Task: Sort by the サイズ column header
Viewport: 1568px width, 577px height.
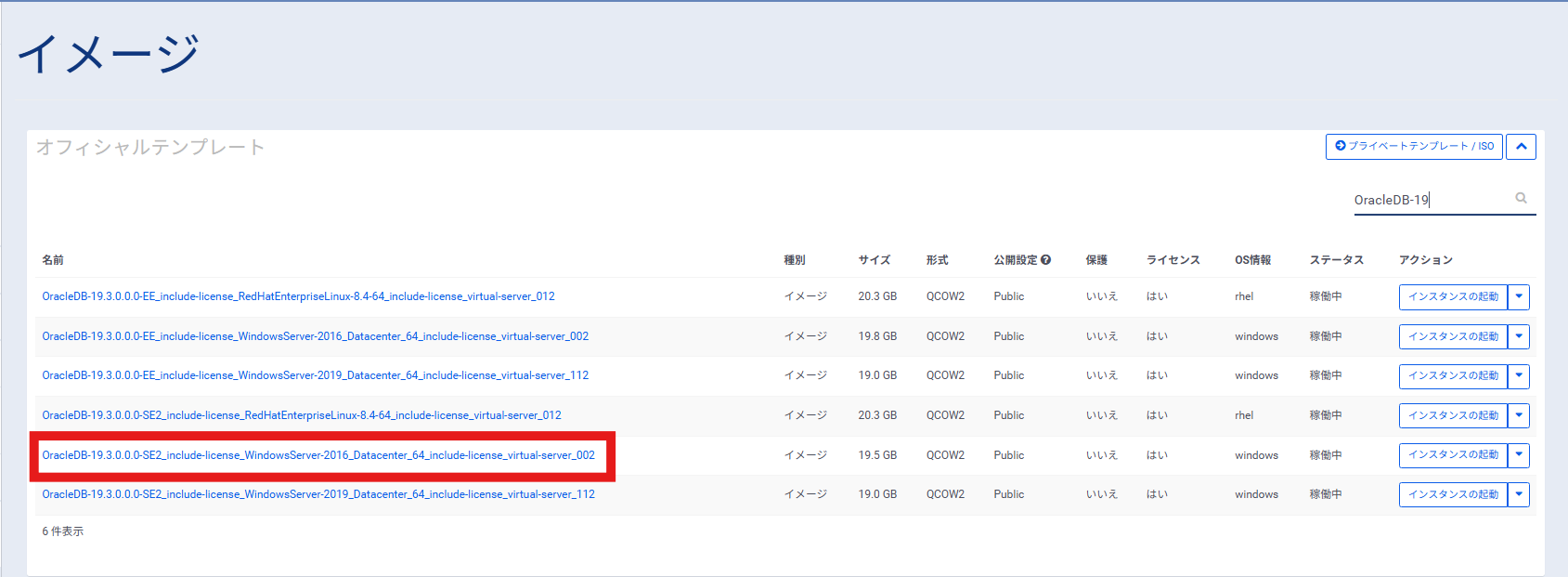Action: point(875,260)
